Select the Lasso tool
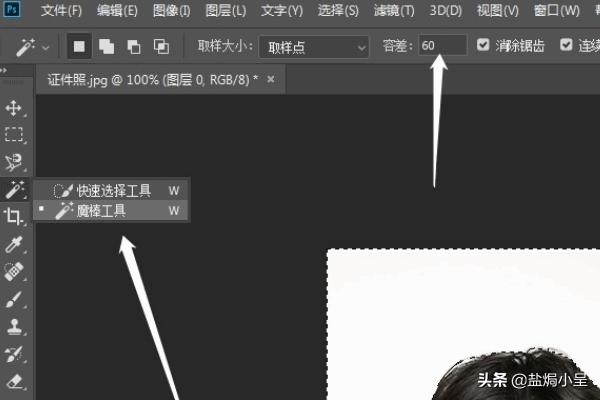 (x=14, y=162)
